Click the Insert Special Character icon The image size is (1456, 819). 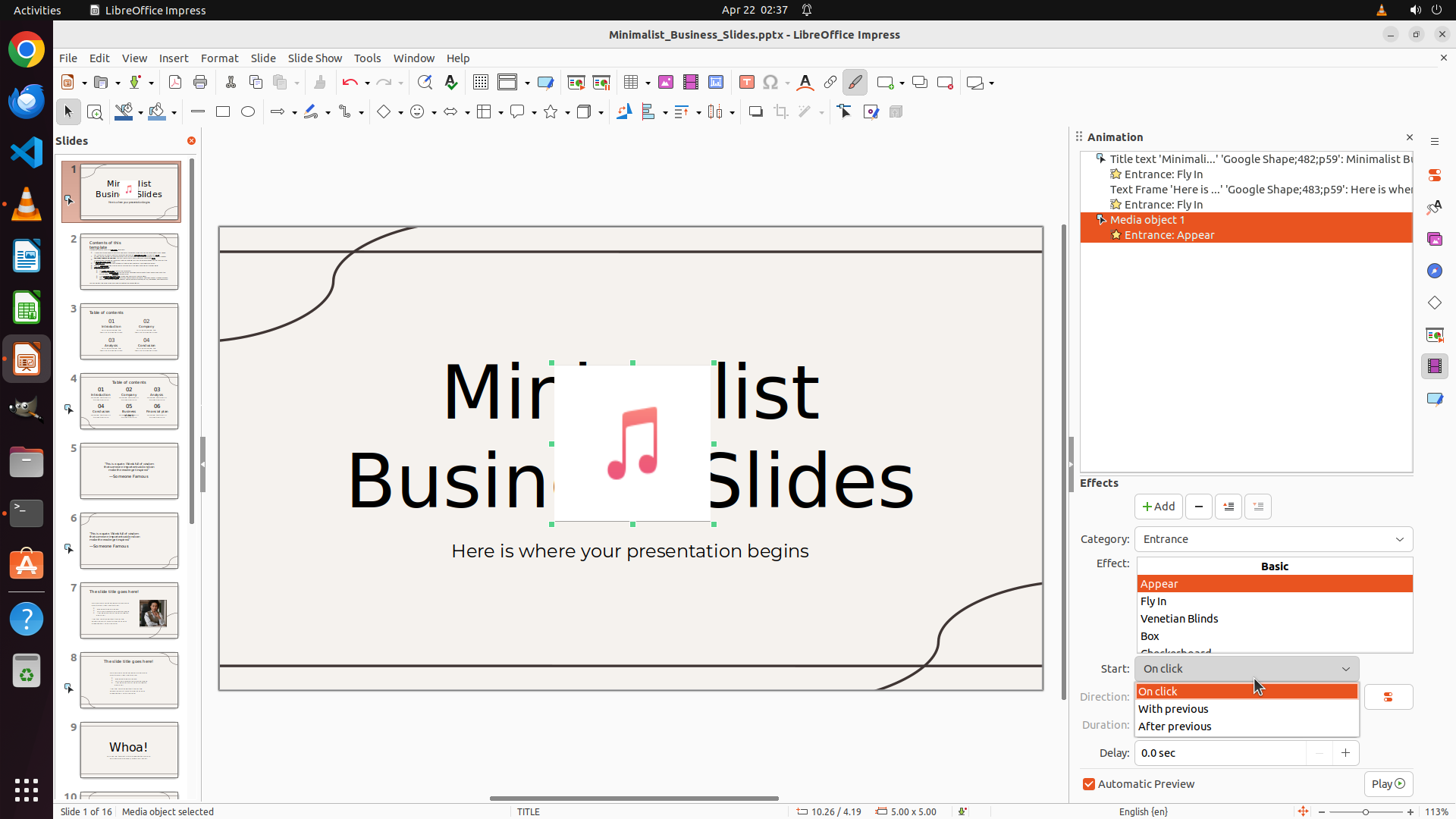click(x=770, y=83)
